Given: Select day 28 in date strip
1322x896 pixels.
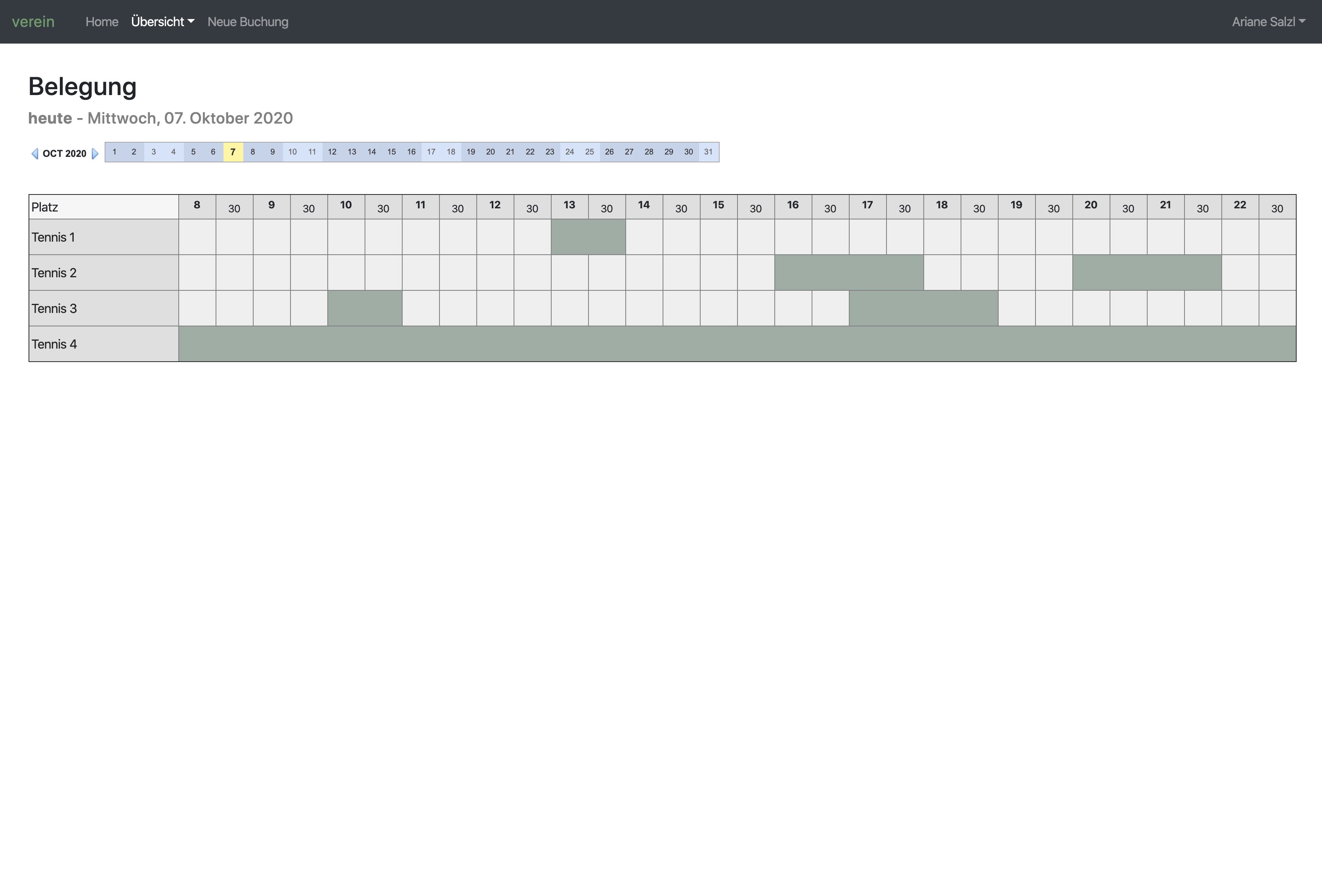Looking at the screenshot, I should 649,152.
